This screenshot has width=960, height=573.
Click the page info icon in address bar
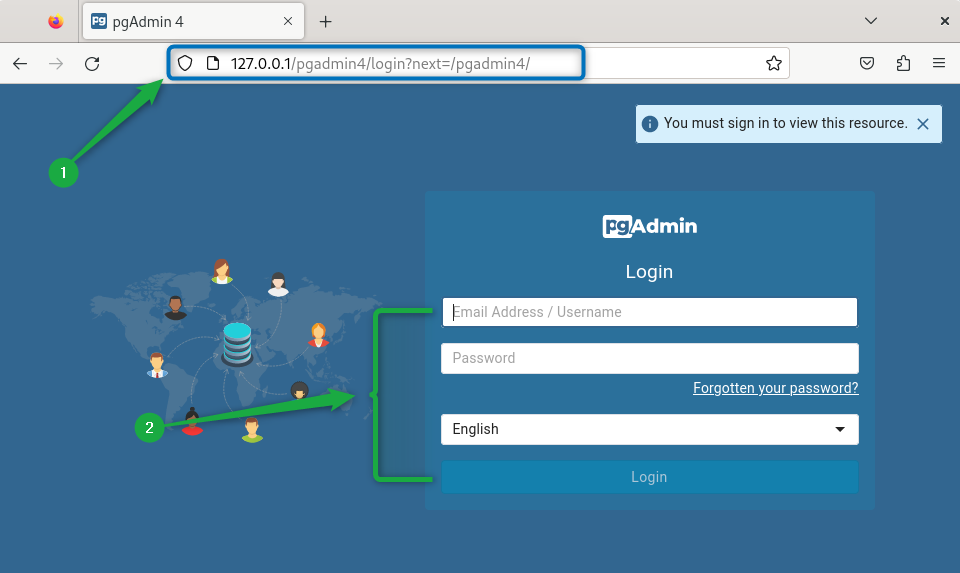[212, 64]
